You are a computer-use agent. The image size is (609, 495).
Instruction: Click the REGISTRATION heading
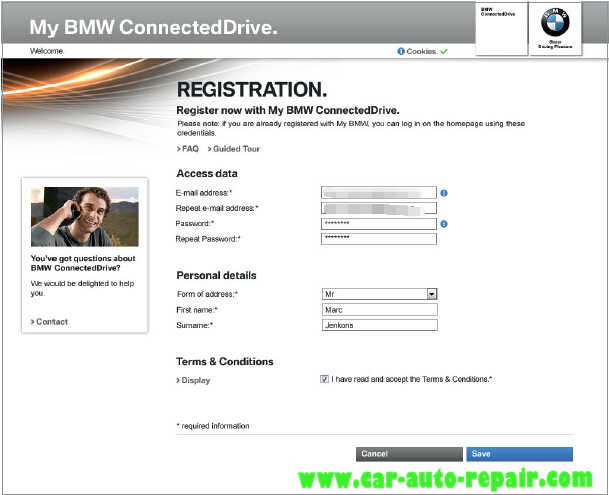(252, 89)
